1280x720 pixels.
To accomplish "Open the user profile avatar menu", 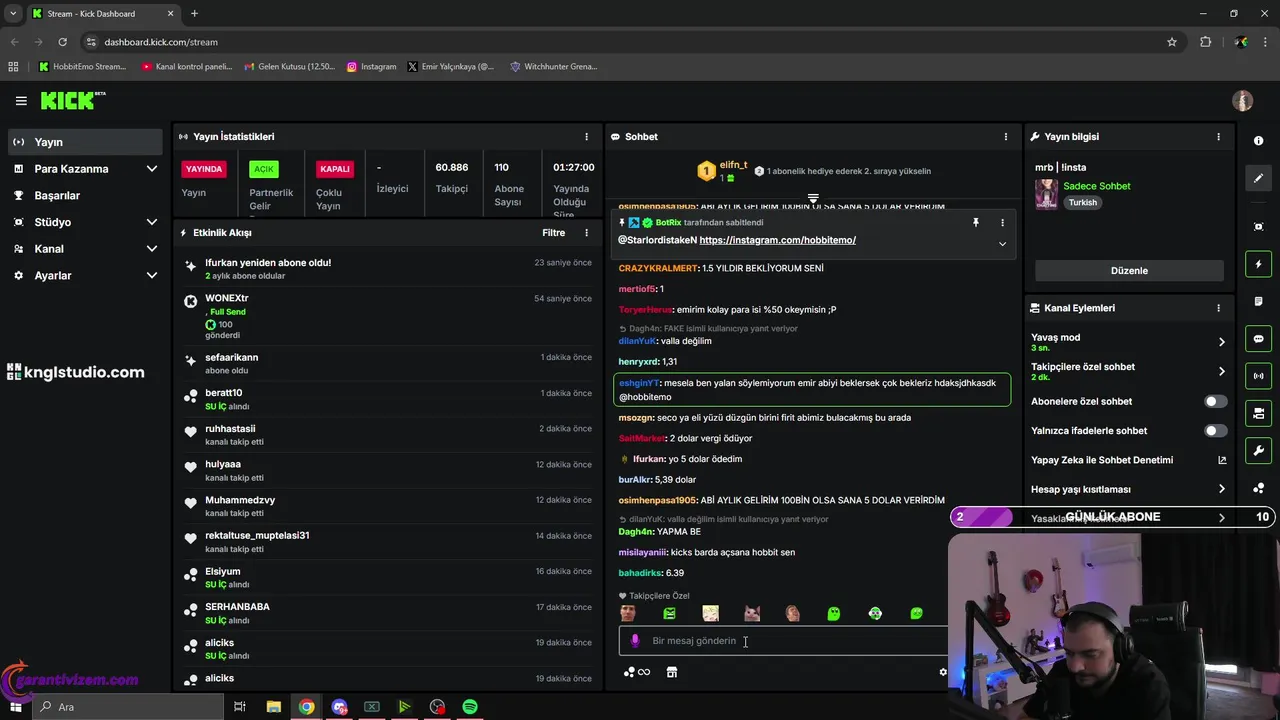I will point(1243,101).
